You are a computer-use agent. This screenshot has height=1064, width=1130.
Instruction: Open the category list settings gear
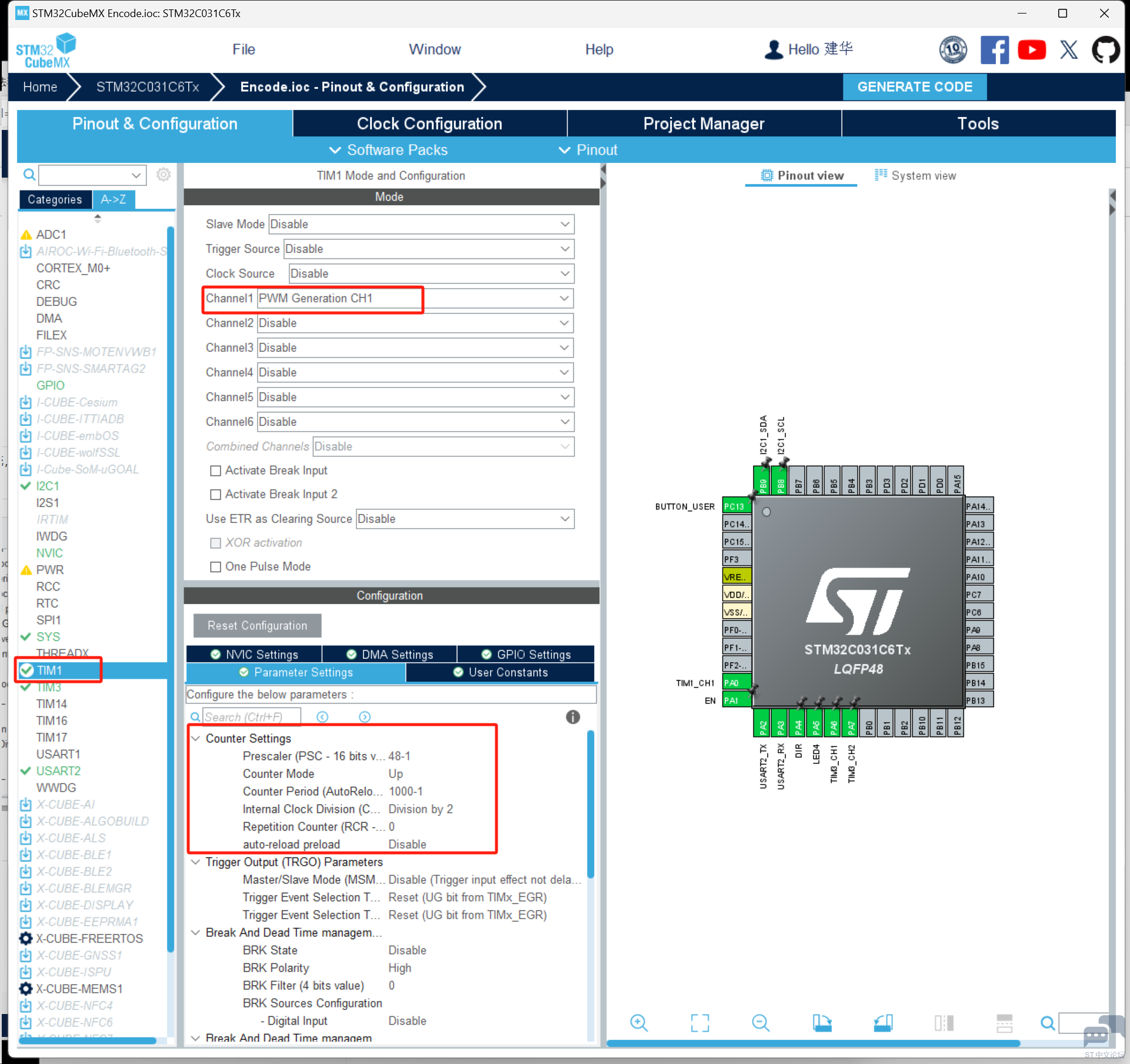point(164,175)
